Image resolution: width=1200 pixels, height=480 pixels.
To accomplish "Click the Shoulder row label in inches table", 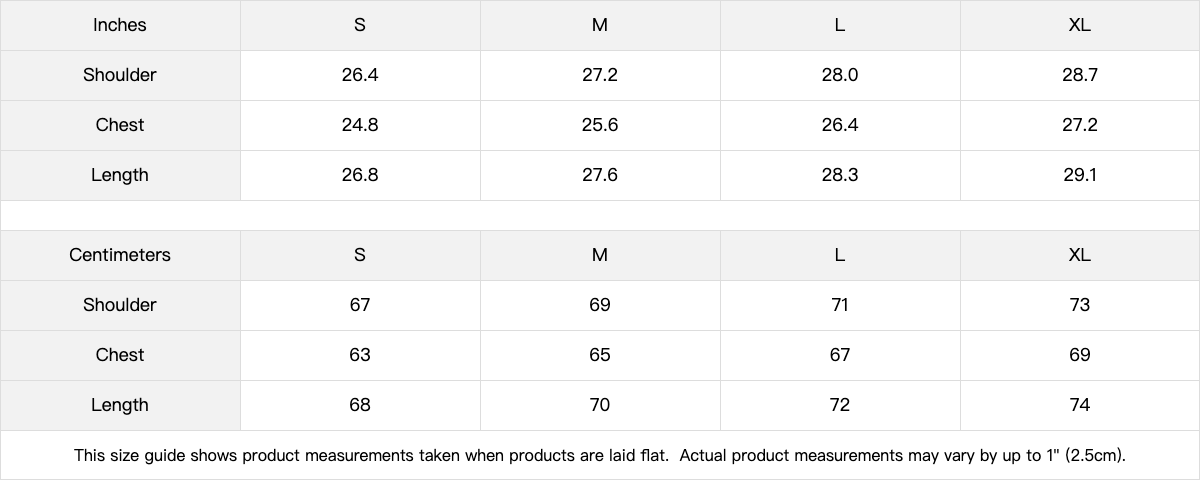I will point(120,75).
